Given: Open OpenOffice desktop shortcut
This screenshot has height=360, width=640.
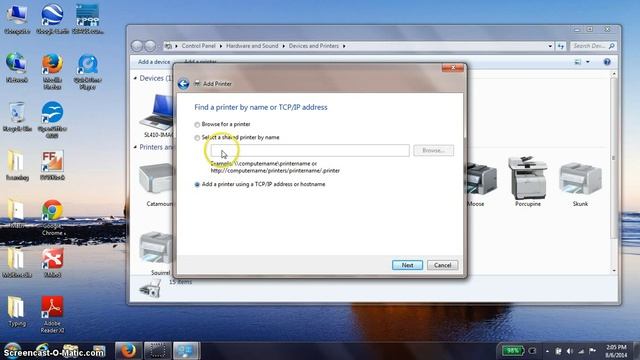Looking at the screenshot, I should (x=52, y=120).
